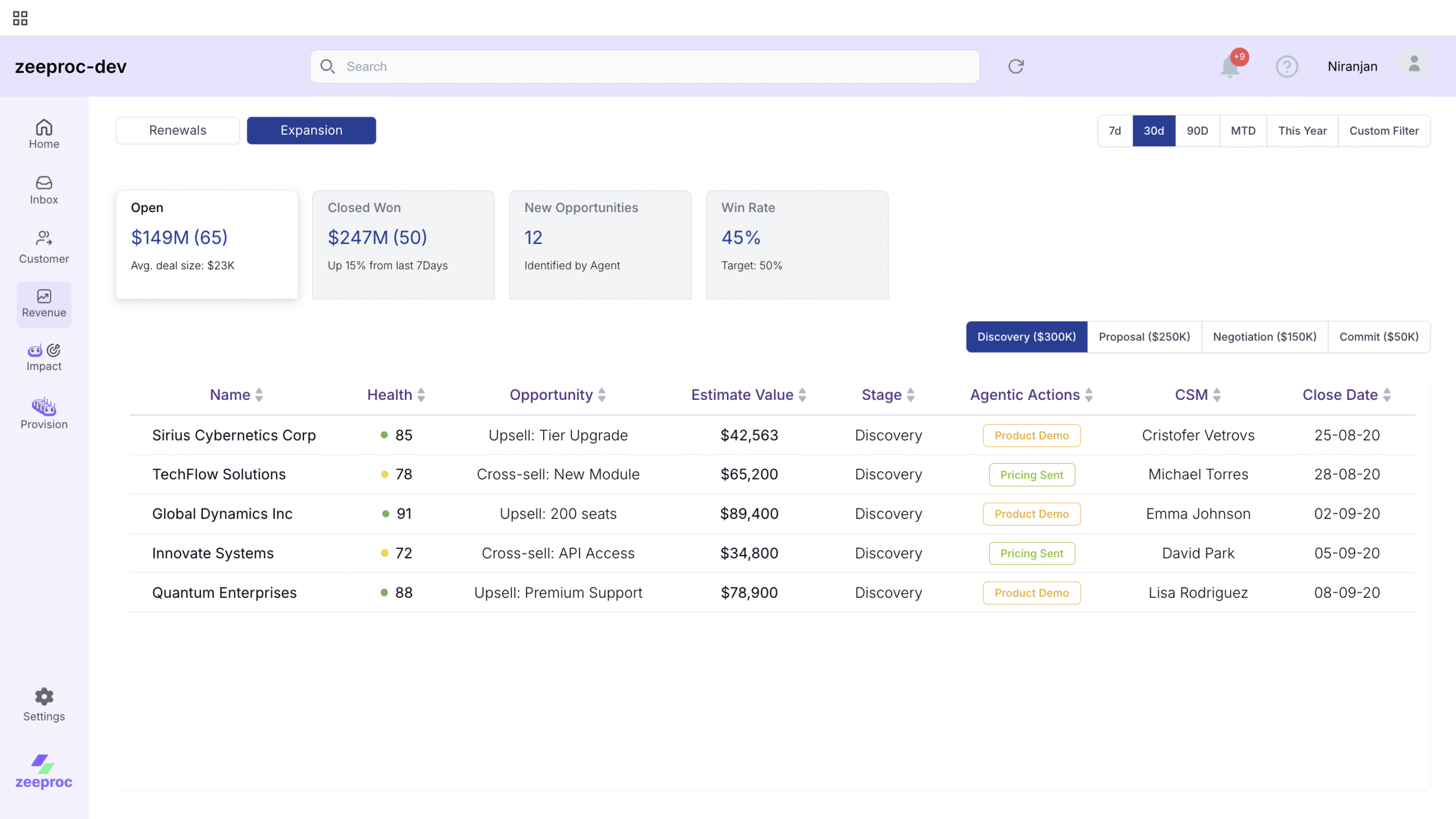The image size is (1456, 819).
Task: Select the Closed Won summary card
Action: coord(403,245)
